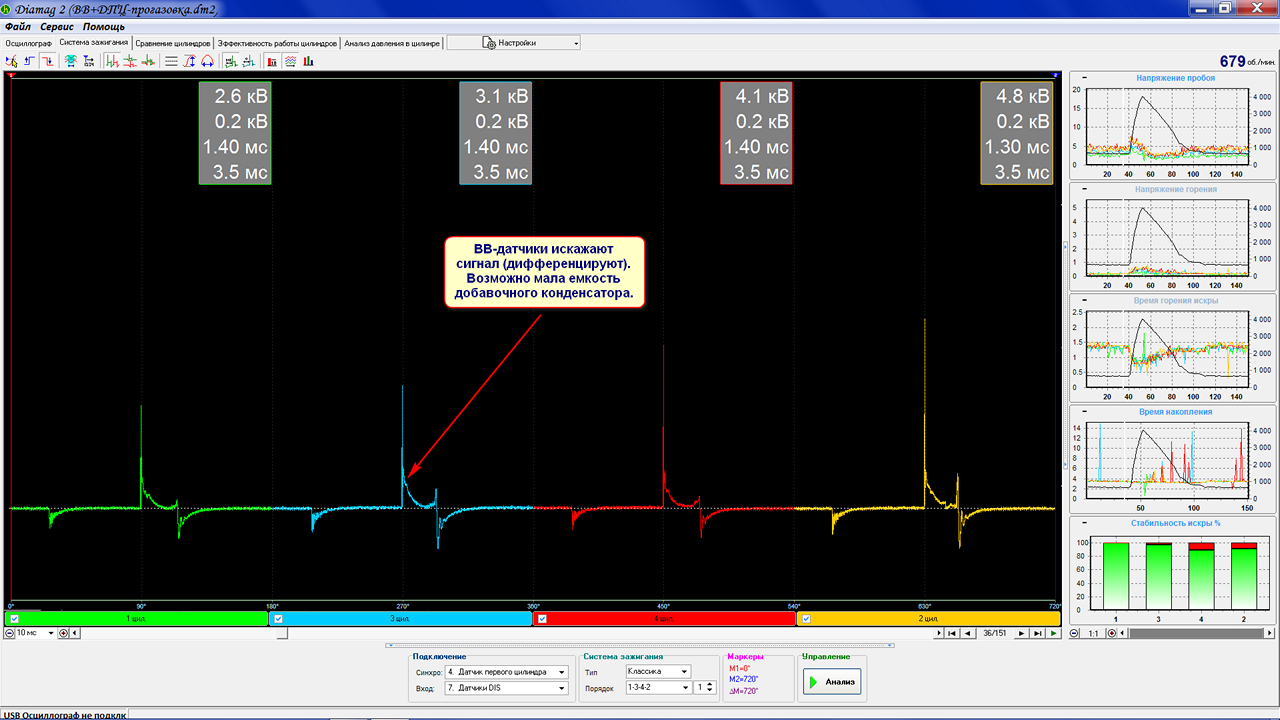
Task: Jump to the last frame
Action: pyautogui.click(x=1038, y=633)
